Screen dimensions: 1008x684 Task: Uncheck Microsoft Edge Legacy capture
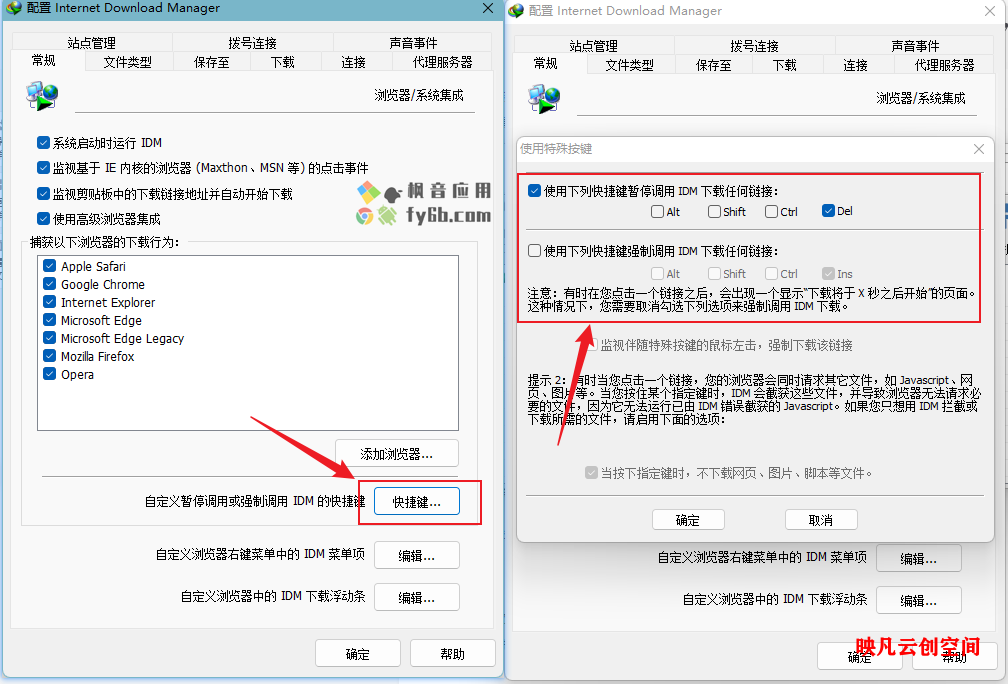click(x=49, y=338)
